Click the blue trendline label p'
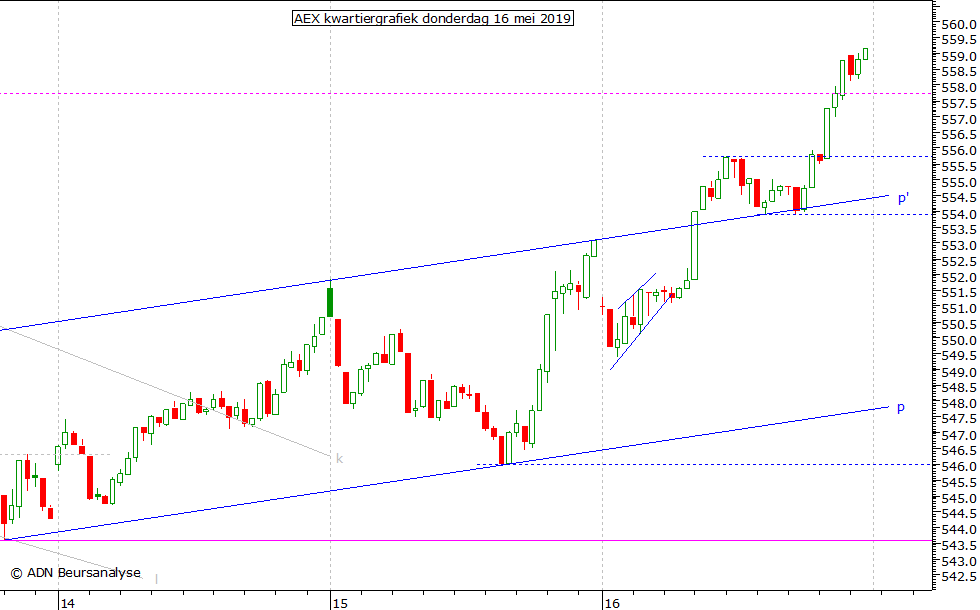The width and height of the screenshot is (980, 610). pos(903,198)
